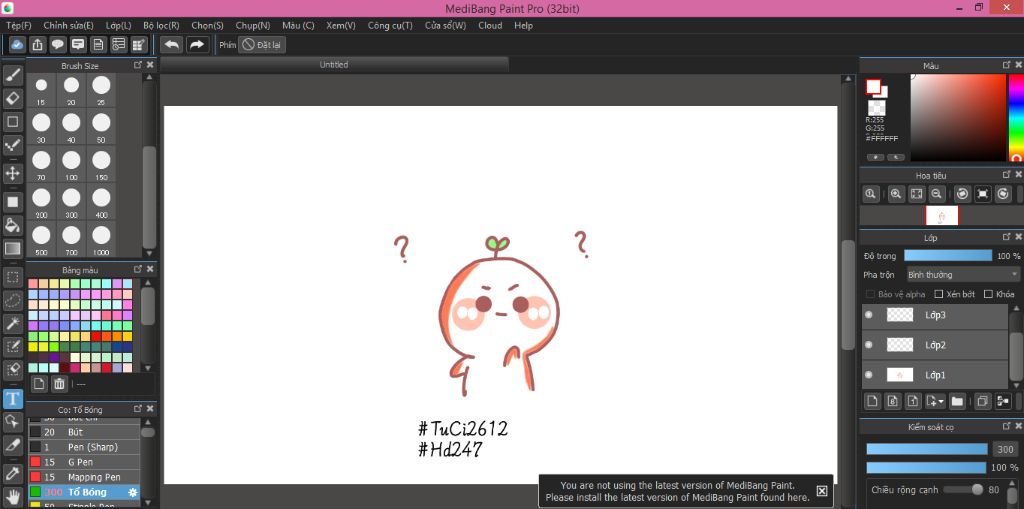Select the Gradient tool
Viewport: 1024px width, 509px height.
point(13,248)
